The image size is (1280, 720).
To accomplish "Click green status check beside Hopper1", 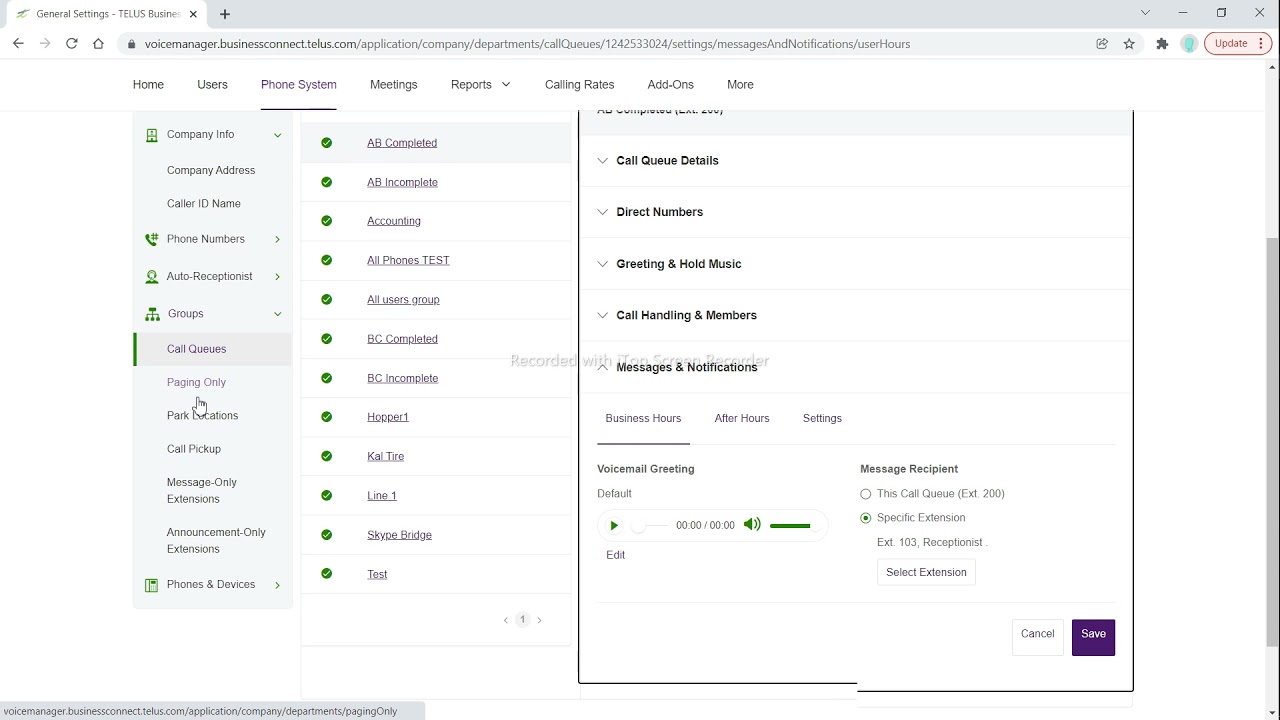I will point(326,417).
